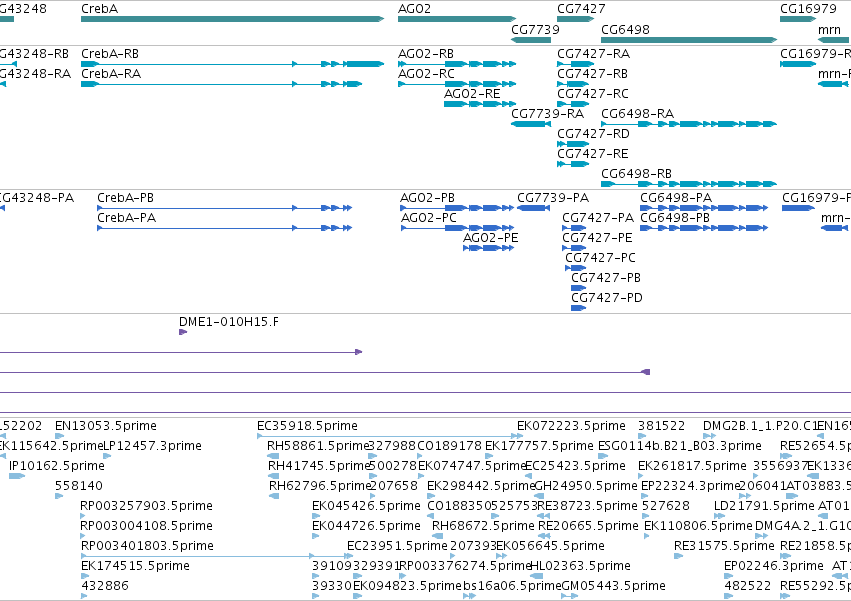Image resolution: width=851 pixels, height=601 pixels.
Task: Click the 432886 EST label
Action: point(105,586)
